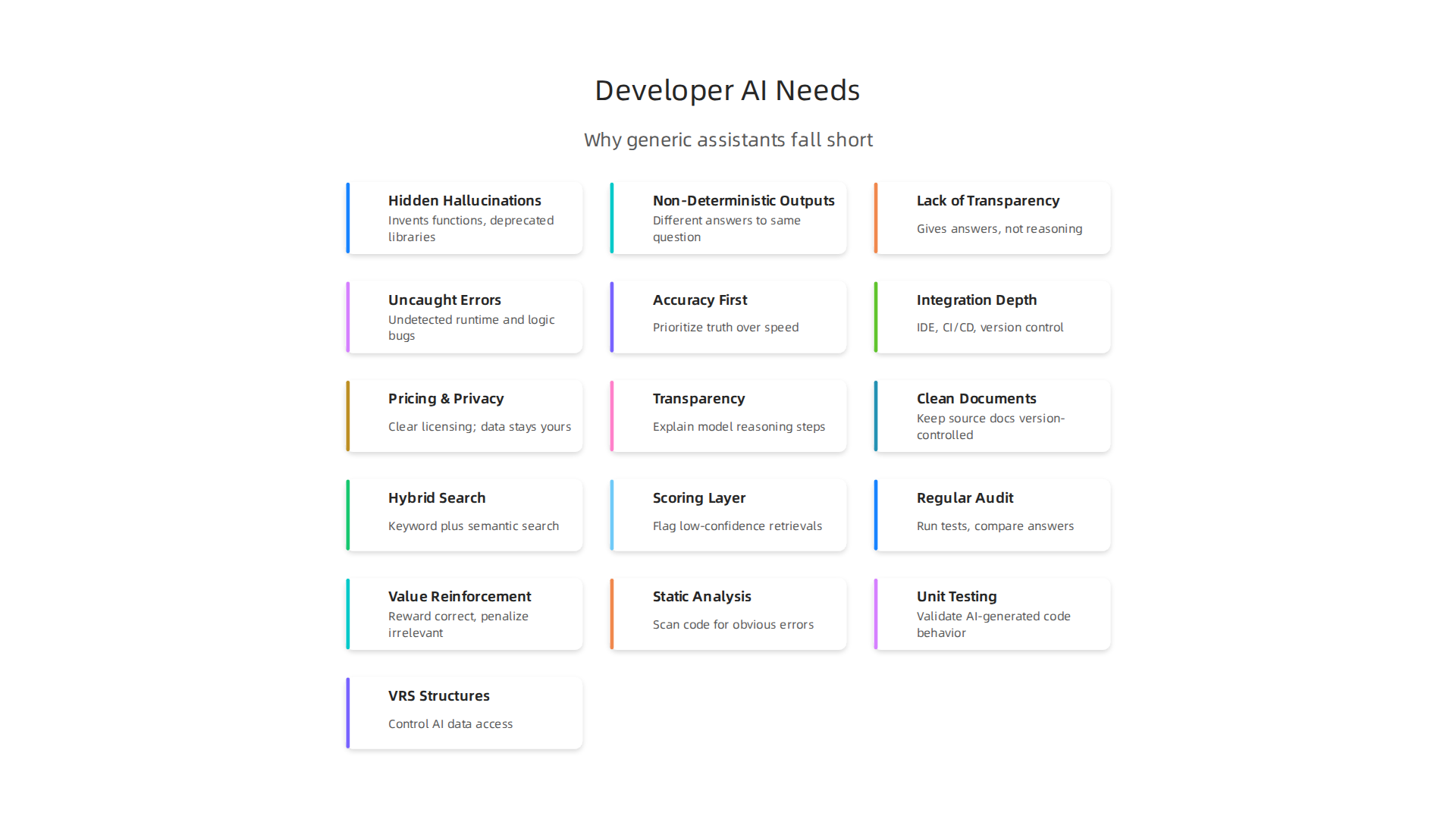Select the 'Non-Deterministic Outputs' heading

(x=743, y=200)
